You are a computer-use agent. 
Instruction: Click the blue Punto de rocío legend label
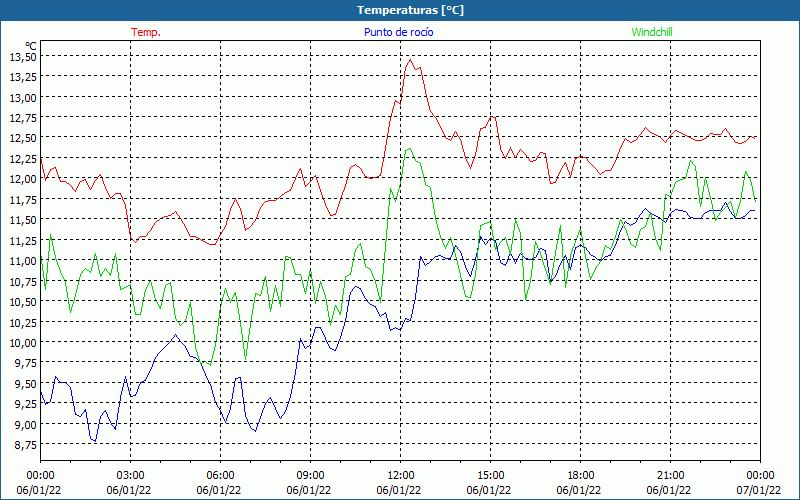398,32
